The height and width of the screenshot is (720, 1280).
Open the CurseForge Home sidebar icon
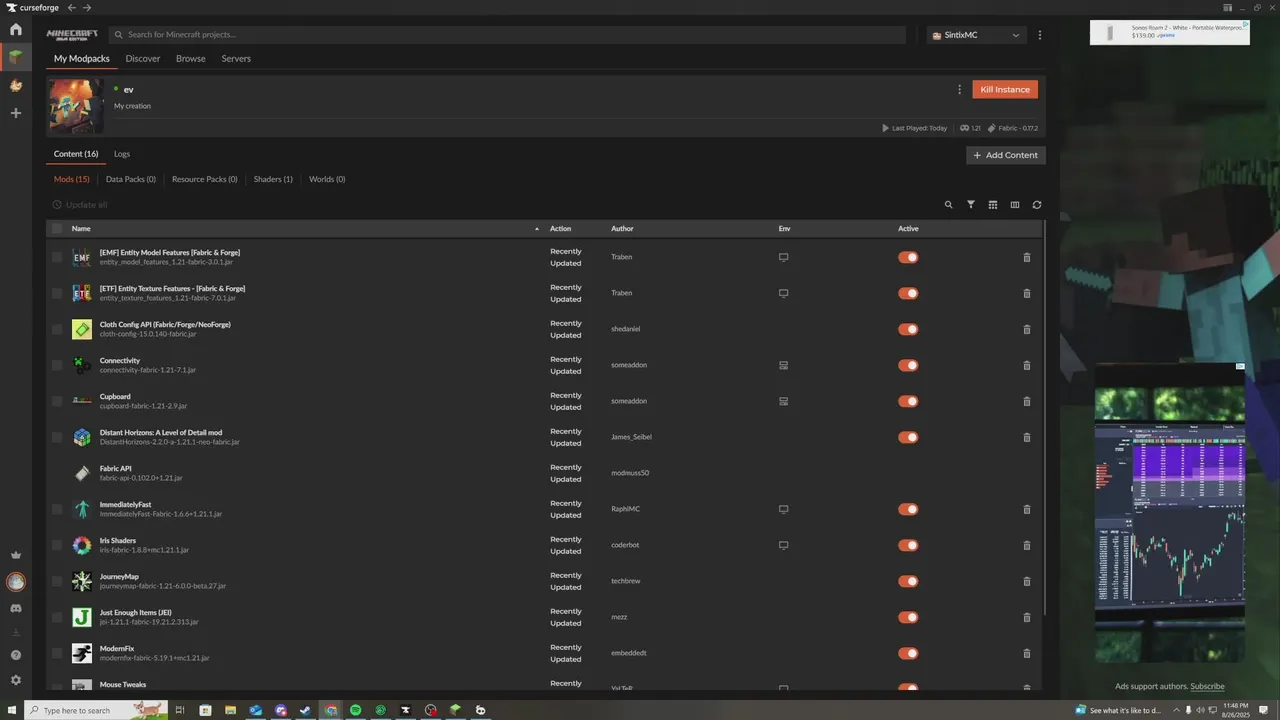(16, 29)
